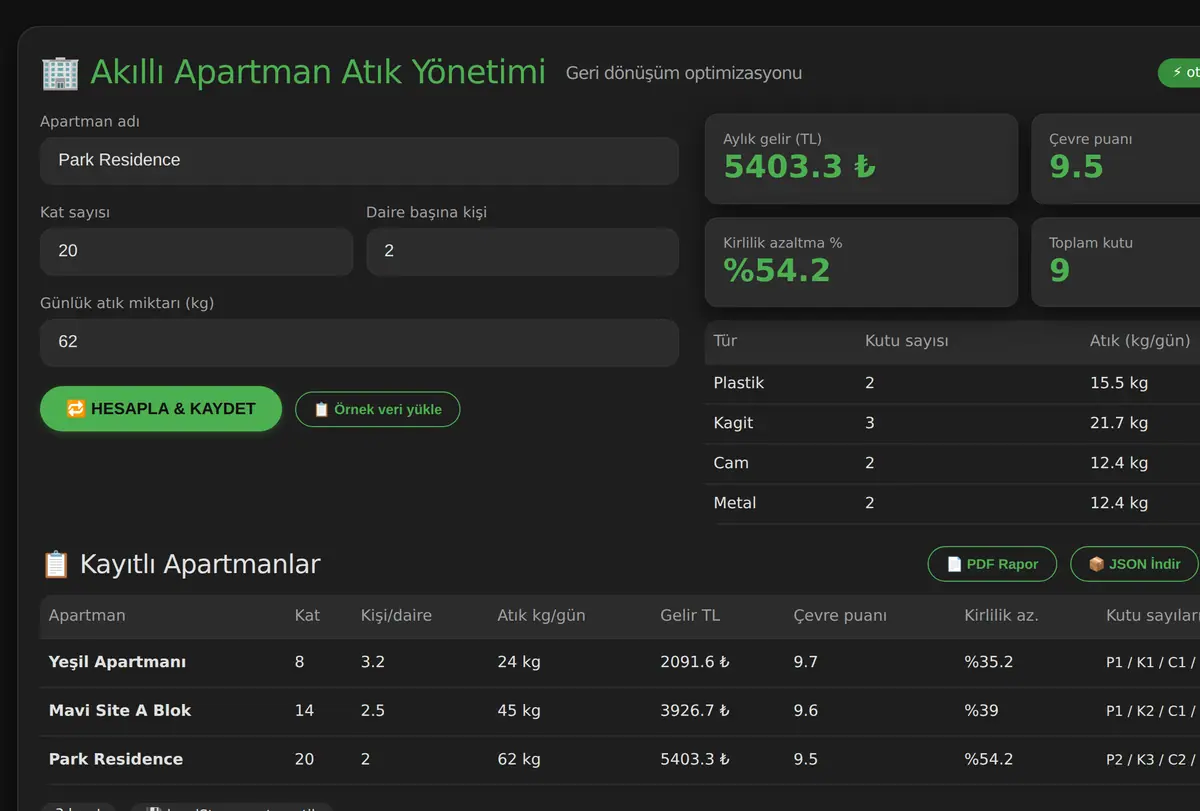The height and width of the screenshot is (811, 1200).
Task: Click the Geri dönüşüm optimizasyonu subtitle
Action: tap(683, 73)
